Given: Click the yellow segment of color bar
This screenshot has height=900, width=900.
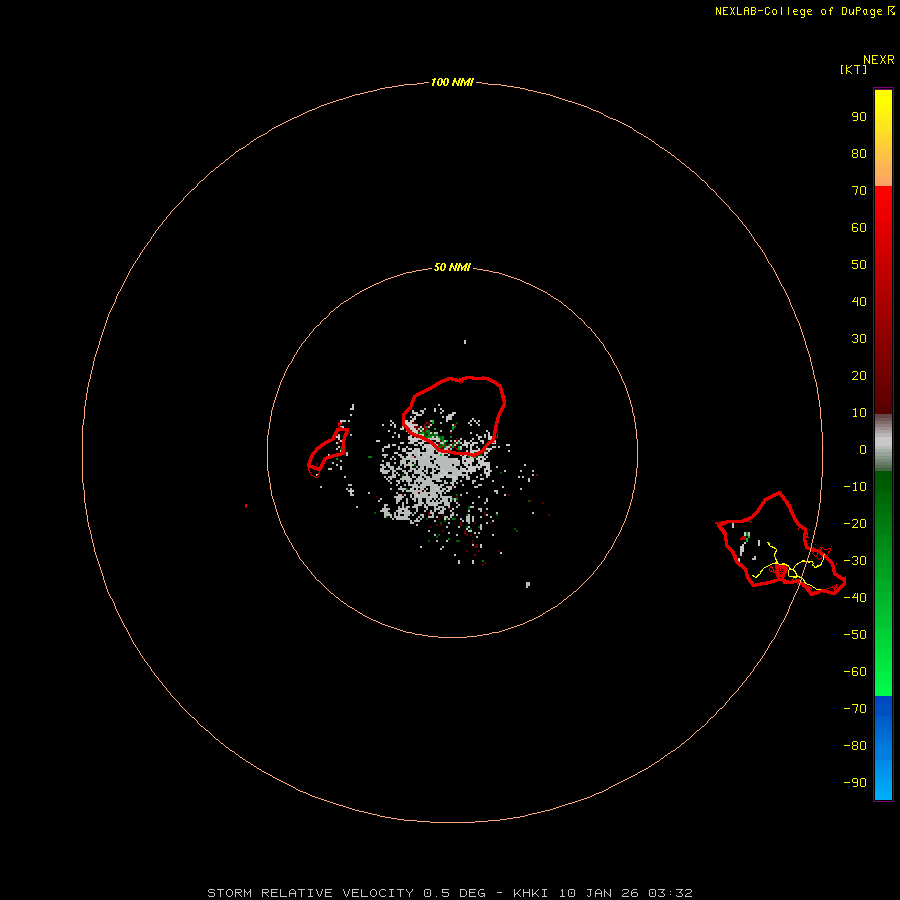Looking at the screenshot, I should 883,138.
